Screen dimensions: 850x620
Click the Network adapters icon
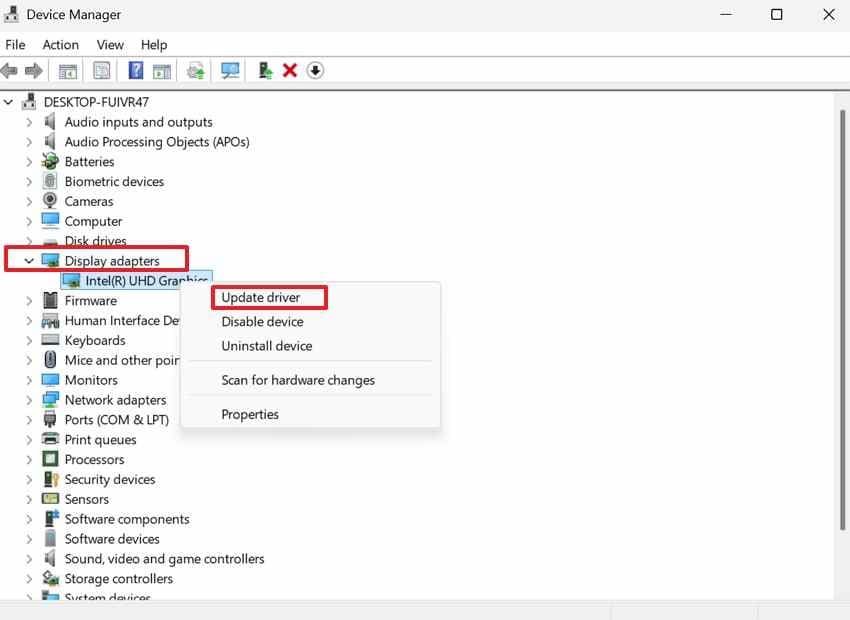click(50, 399)
